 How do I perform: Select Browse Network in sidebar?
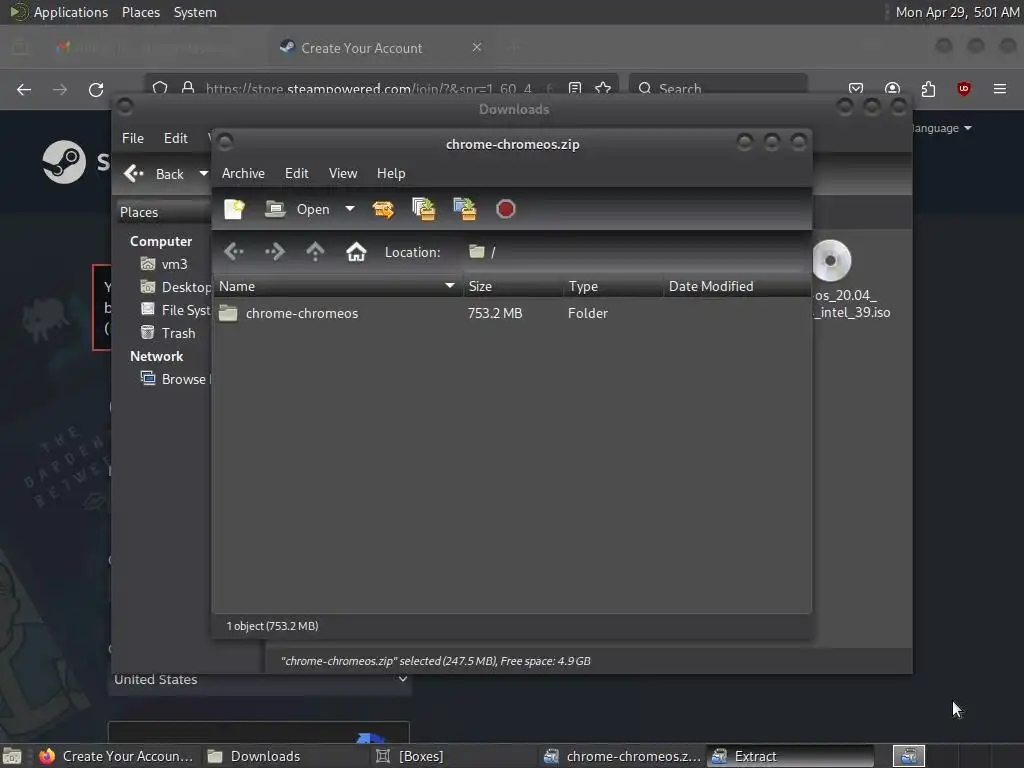pos(175,379)
